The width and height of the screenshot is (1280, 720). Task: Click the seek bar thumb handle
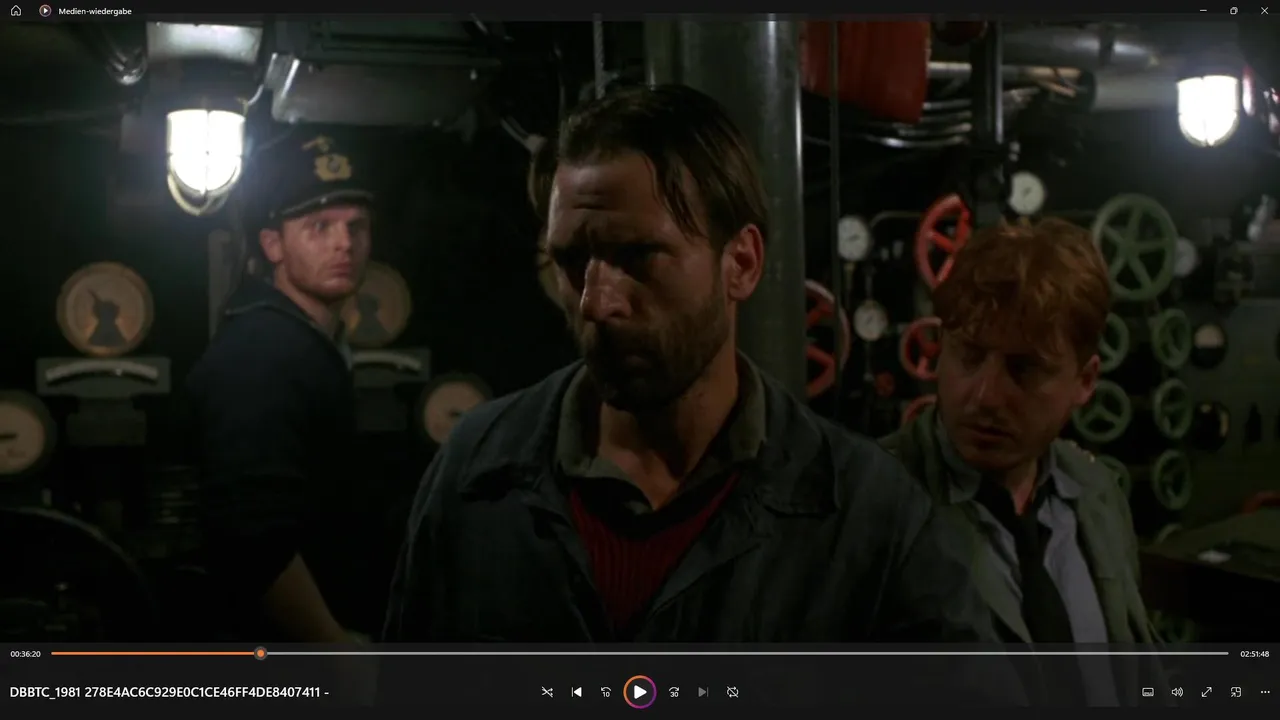coord(260,653)
